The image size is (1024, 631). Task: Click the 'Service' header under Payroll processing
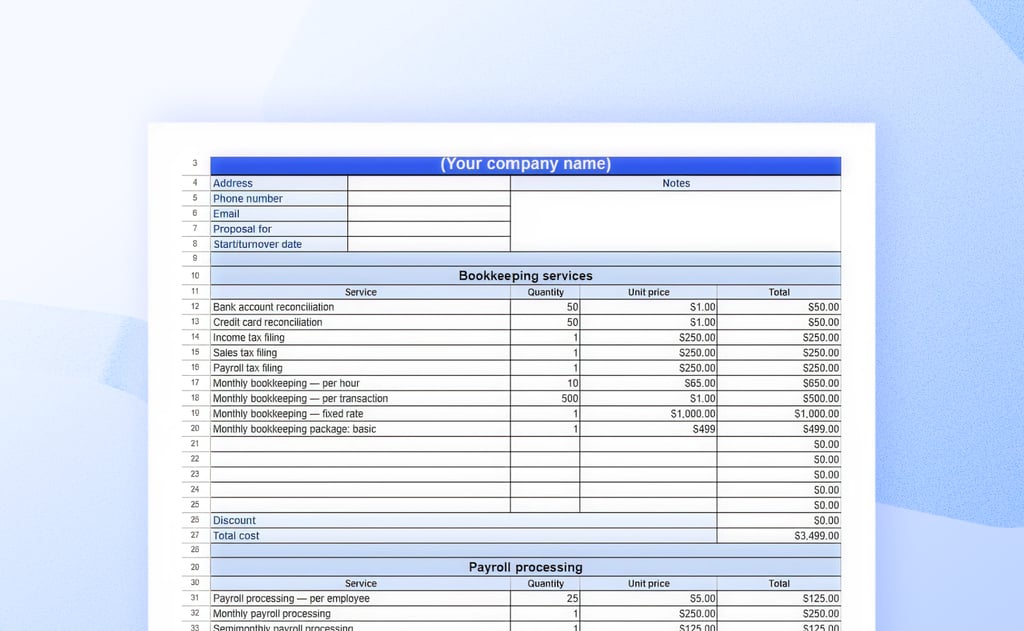click(x=360, y=583)
